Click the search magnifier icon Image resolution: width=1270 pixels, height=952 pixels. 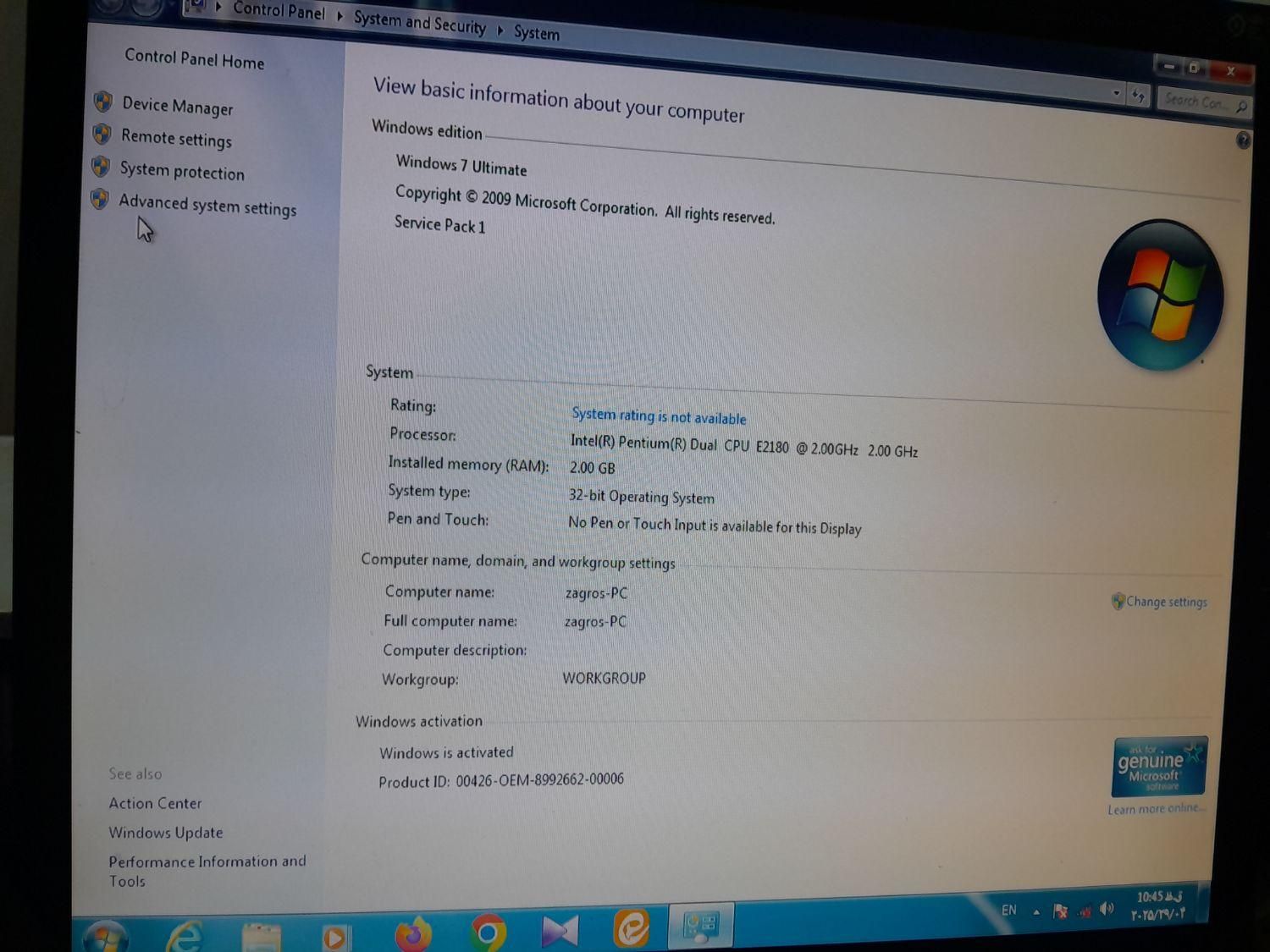click(1240, 107)
